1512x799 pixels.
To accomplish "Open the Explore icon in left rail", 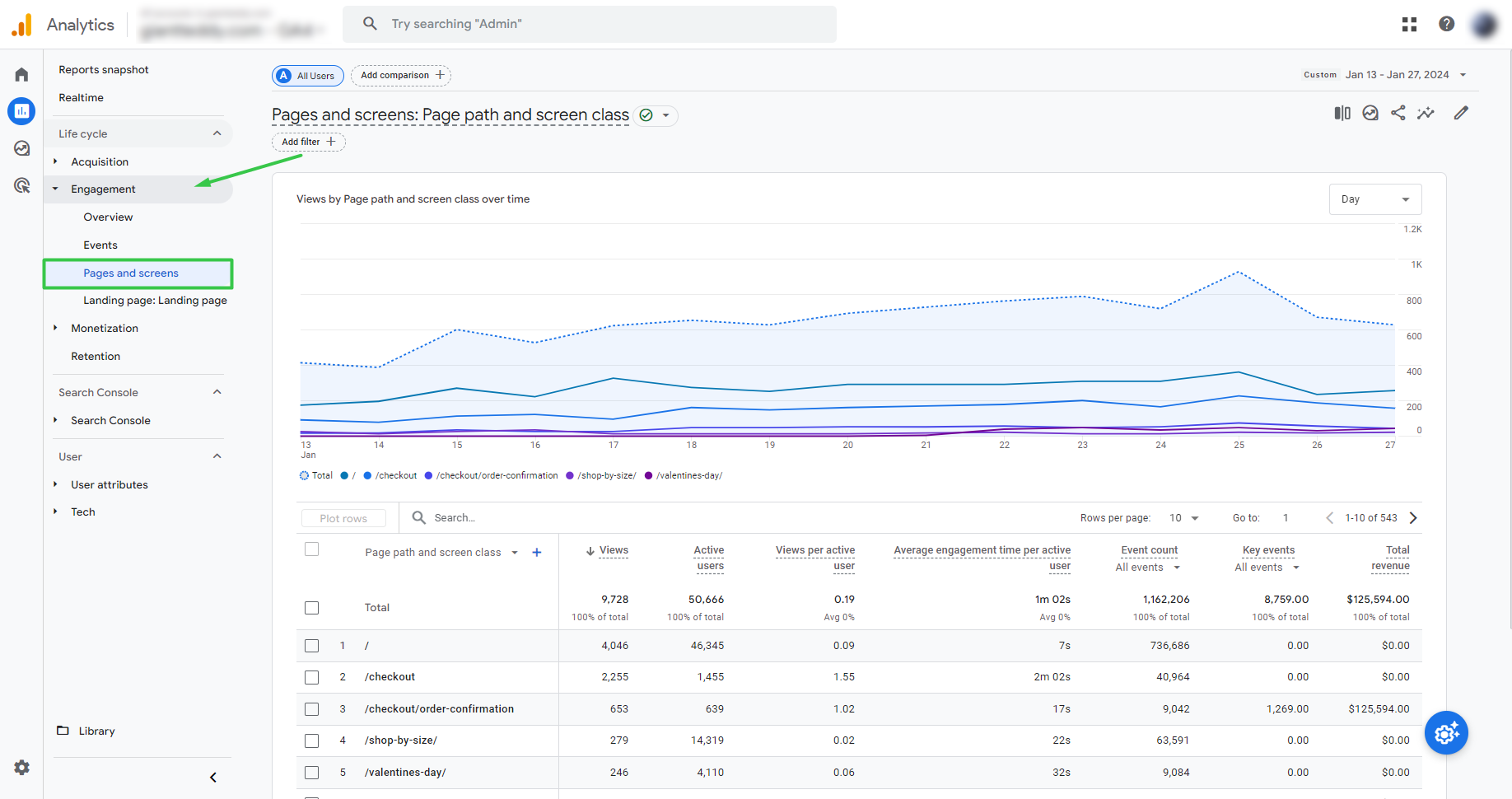I will click(x=21, y=148).
